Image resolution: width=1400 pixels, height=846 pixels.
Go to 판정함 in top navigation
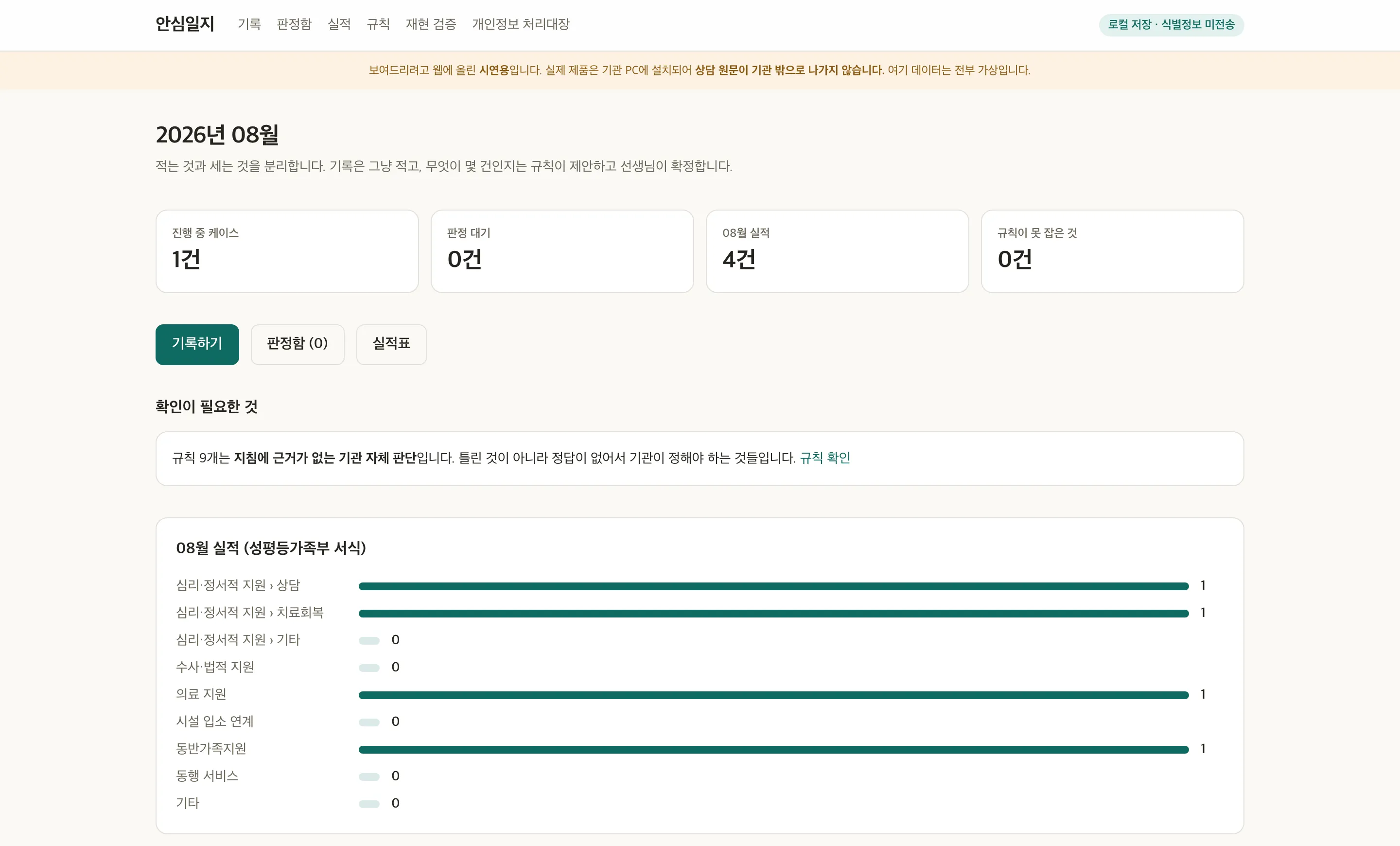point(294,24)
